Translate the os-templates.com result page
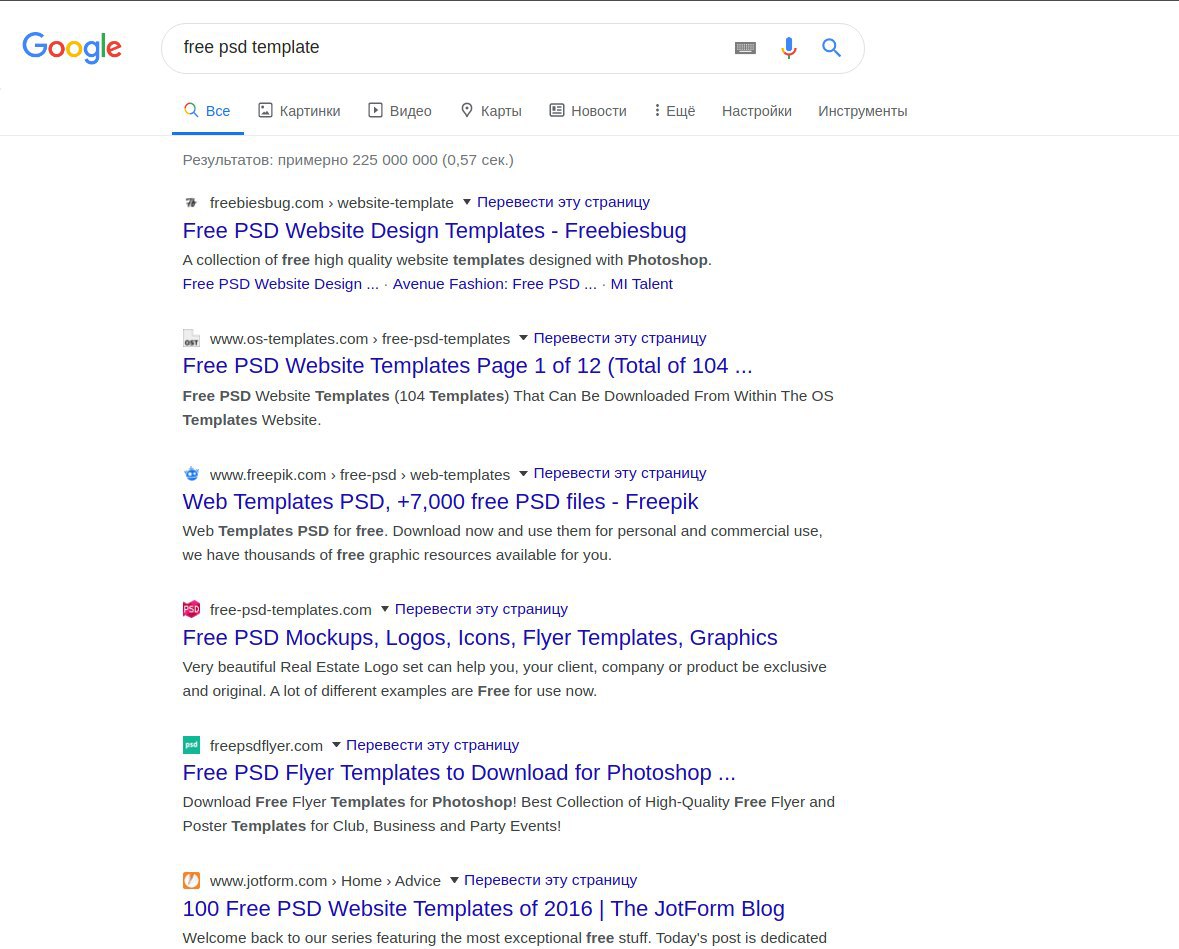 pos(620,338)
